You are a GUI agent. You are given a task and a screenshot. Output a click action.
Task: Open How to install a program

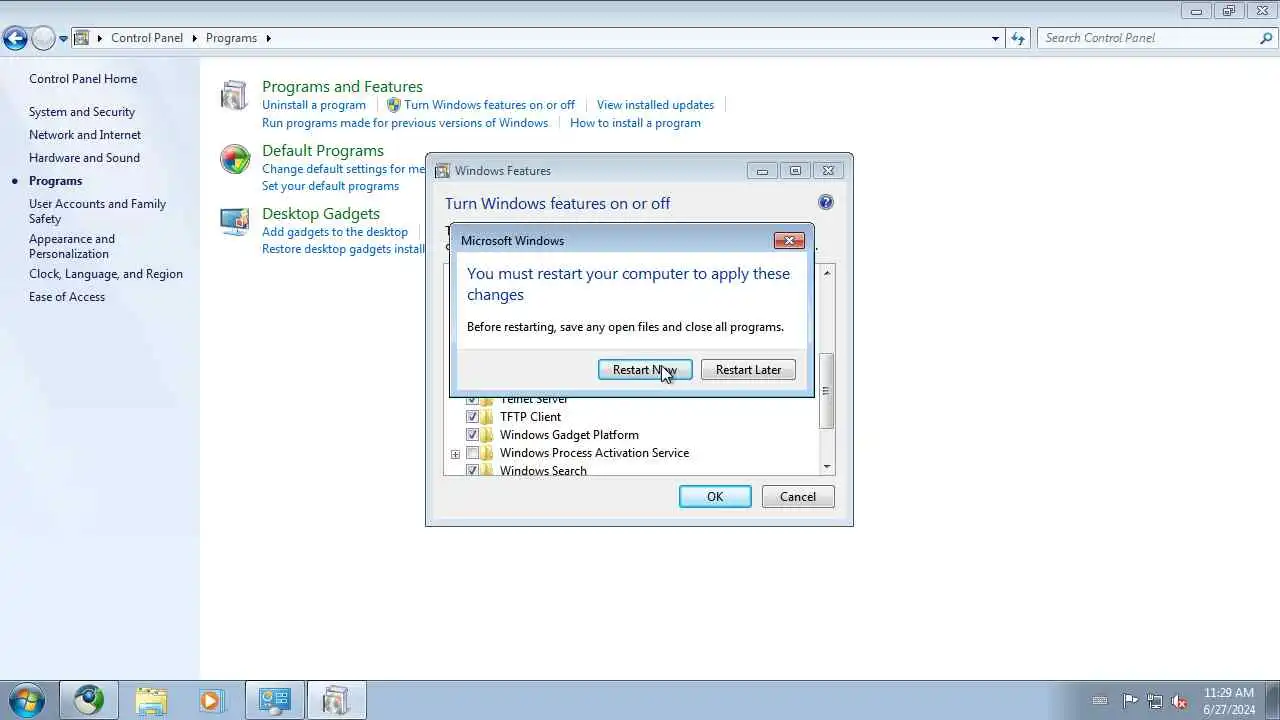[x=635, y=123]
